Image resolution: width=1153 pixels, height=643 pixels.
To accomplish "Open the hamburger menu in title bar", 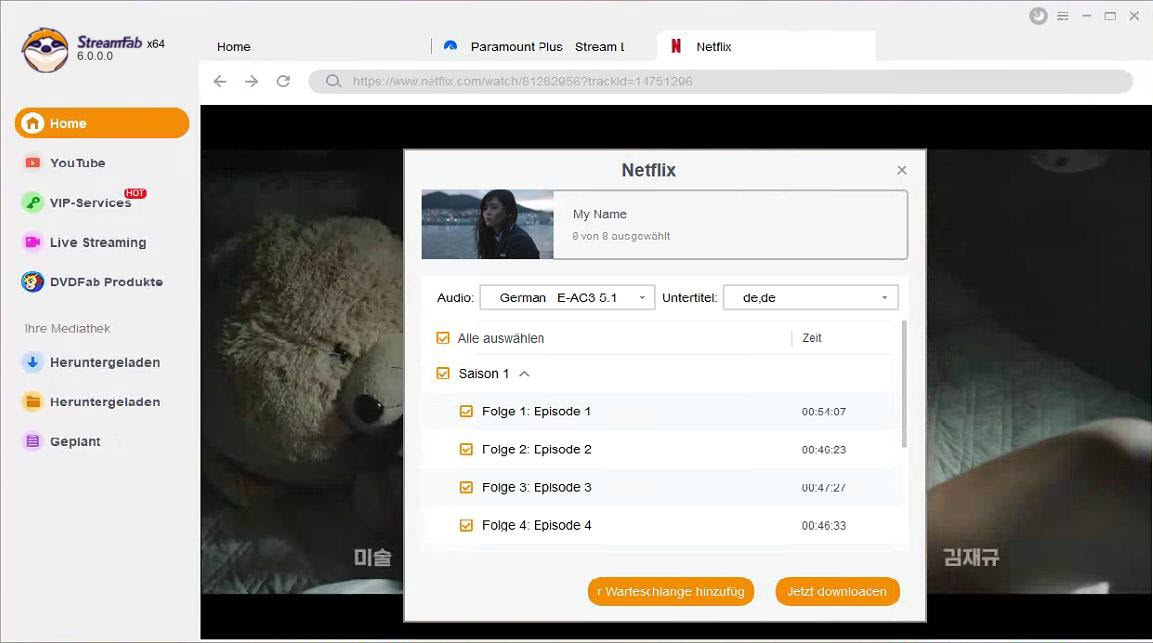I will [x=1063, y=15].
